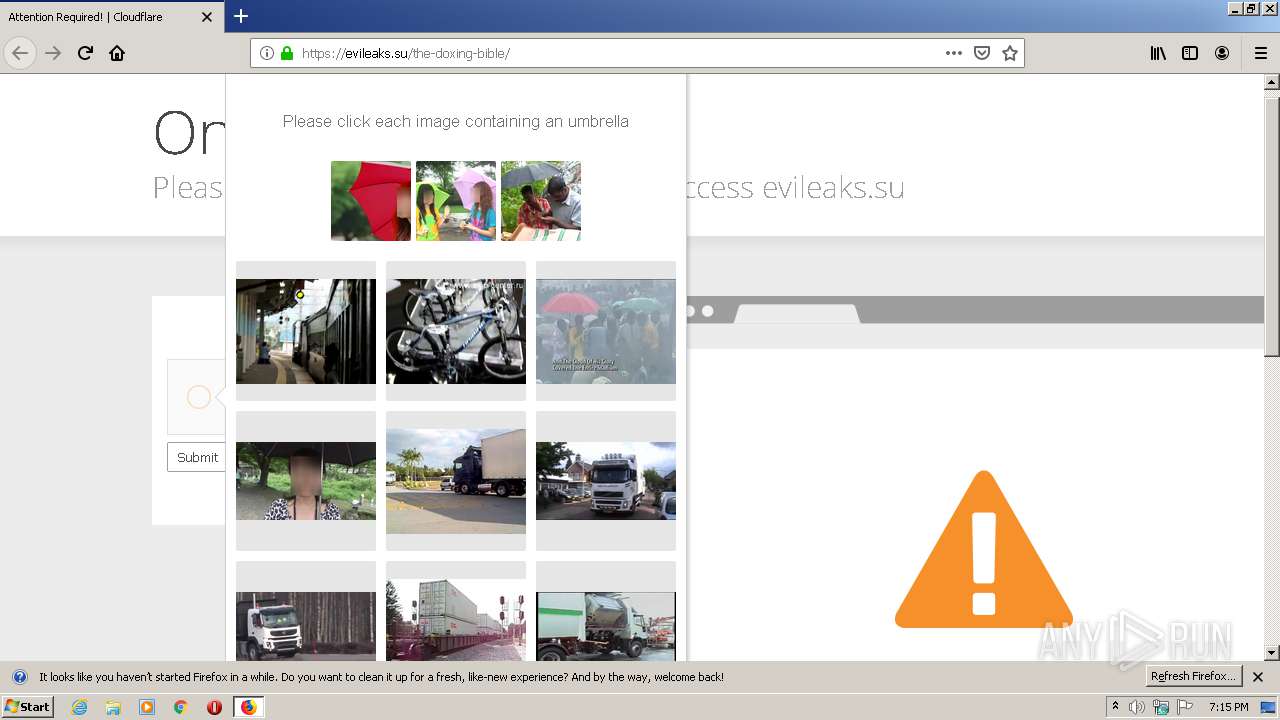Dismiss the Firefox notification bar
This screenshot has width=1280, height=720.
(1258, 677)
